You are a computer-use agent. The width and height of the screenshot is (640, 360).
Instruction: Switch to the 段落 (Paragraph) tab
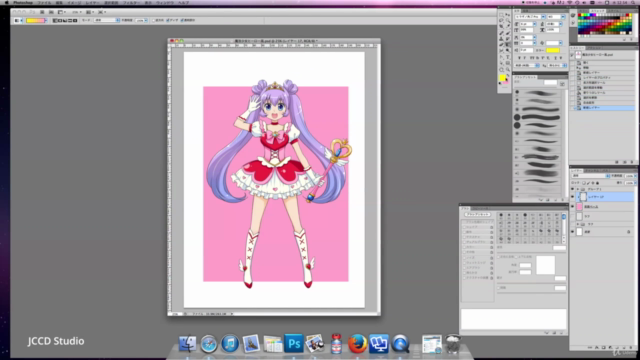click(525, 11)
